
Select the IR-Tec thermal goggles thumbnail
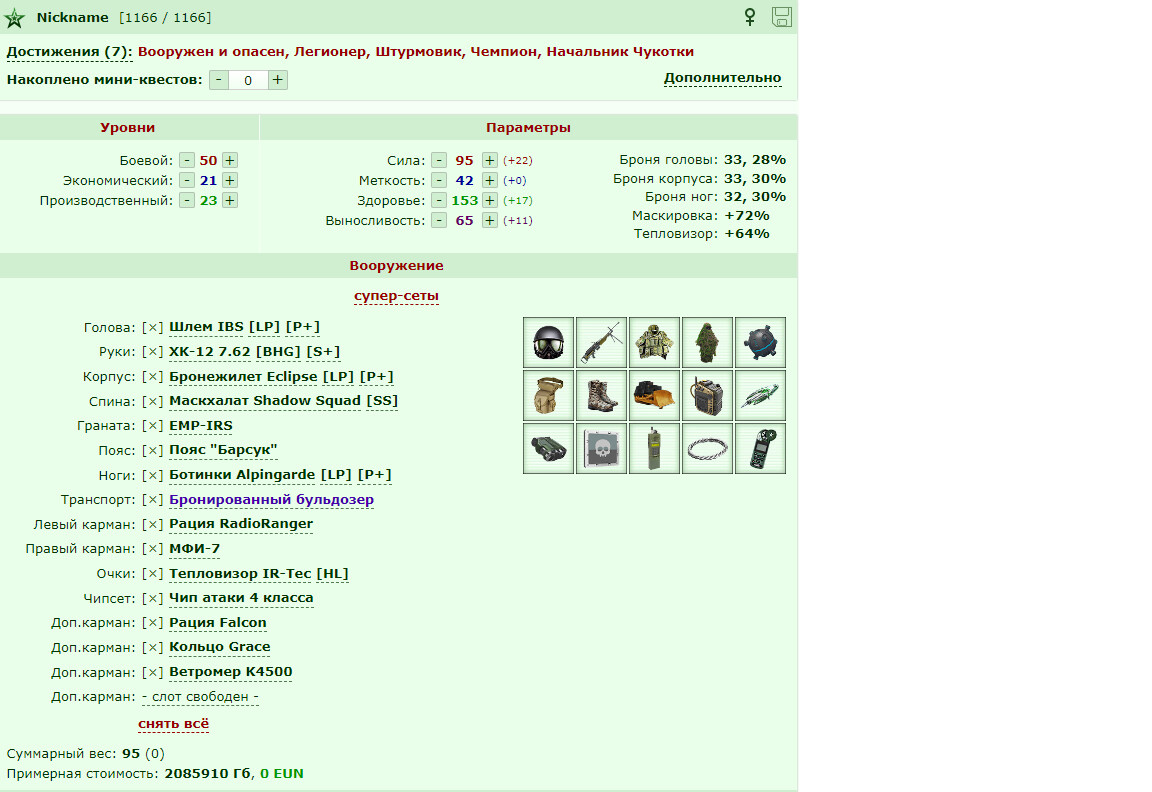549,448
